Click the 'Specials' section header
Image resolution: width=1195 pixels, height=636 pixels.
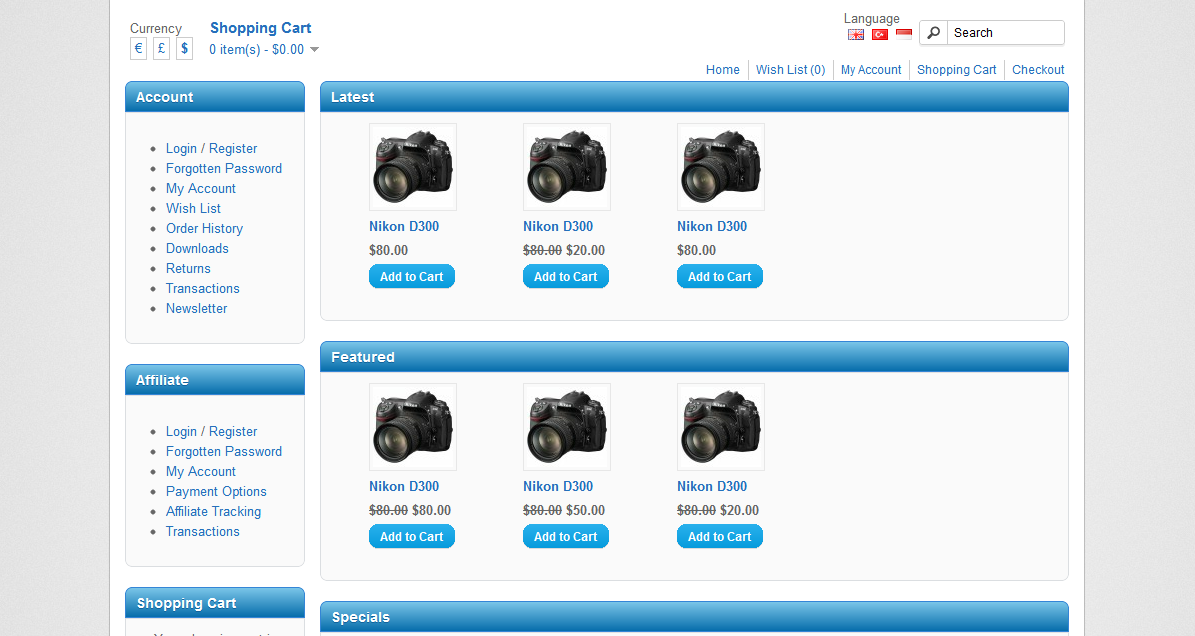coord(694,617)
